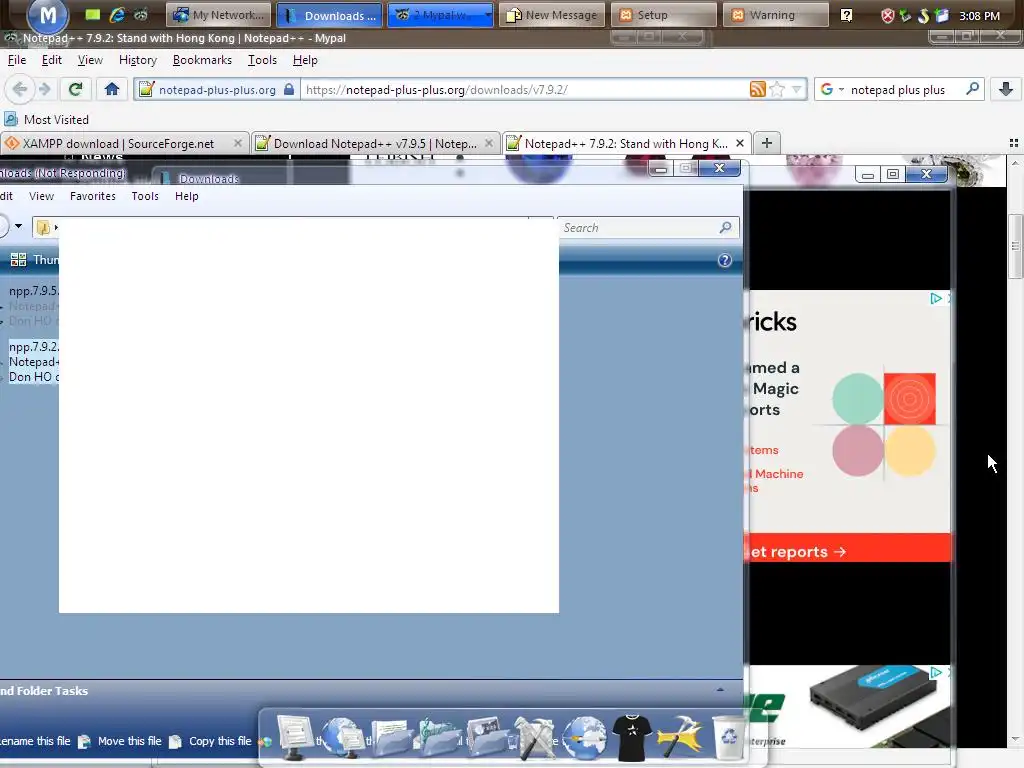
Task: Open View menu in Downloads explorer window
Action: pos(41,196)
